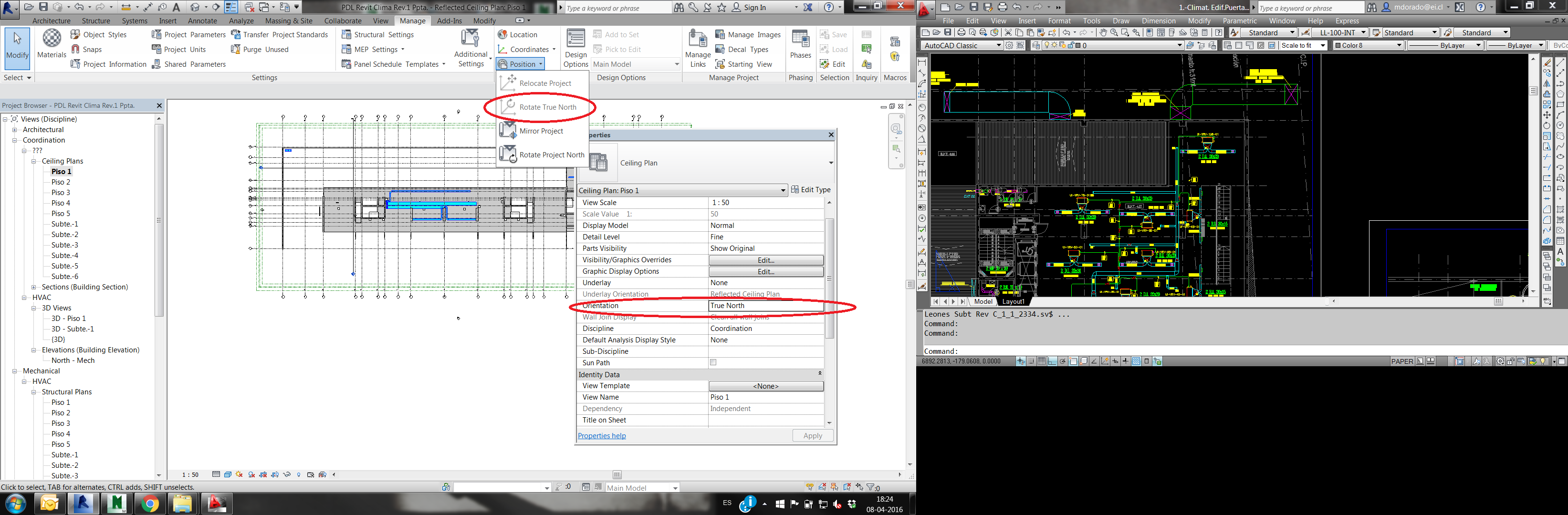The width and height of the screenshot is (1568, 515).
Task: Click the Pan hand tool in AutoCAD toolbar
Action: pyautogui.click(x=1104, y=32)
